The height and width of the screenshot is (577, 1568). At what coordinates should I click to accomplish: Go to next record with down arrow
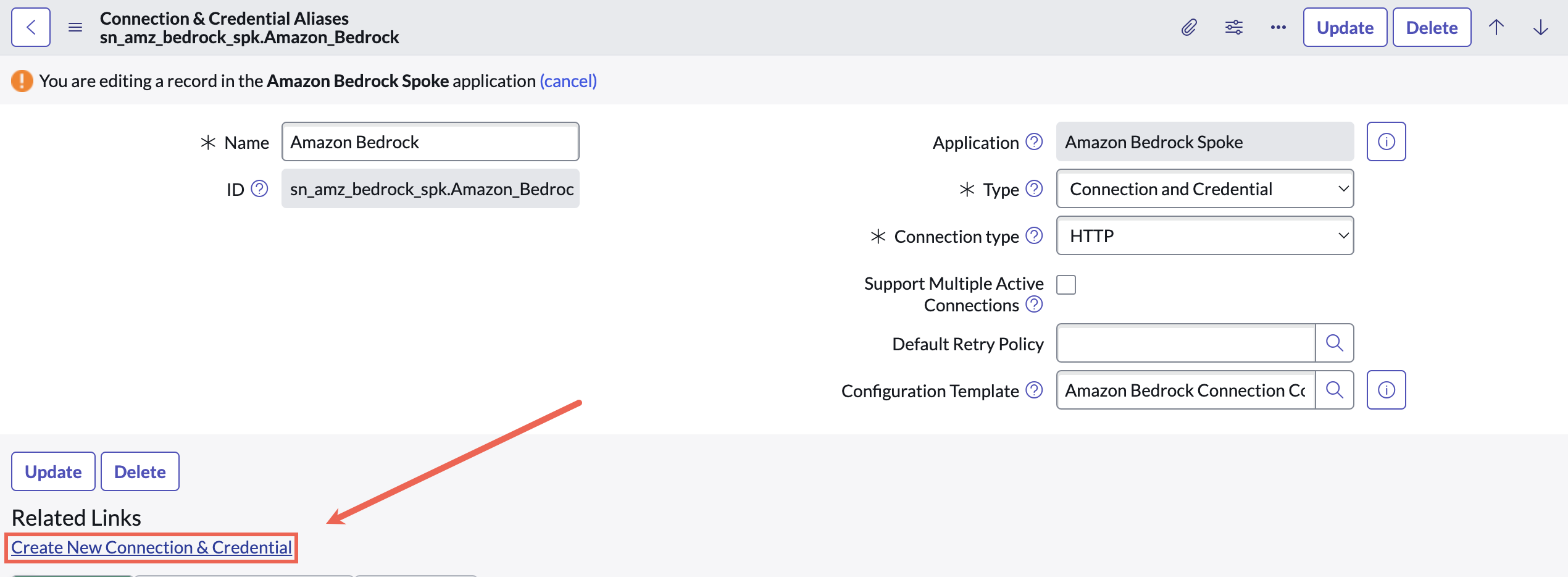point(1541,27)
